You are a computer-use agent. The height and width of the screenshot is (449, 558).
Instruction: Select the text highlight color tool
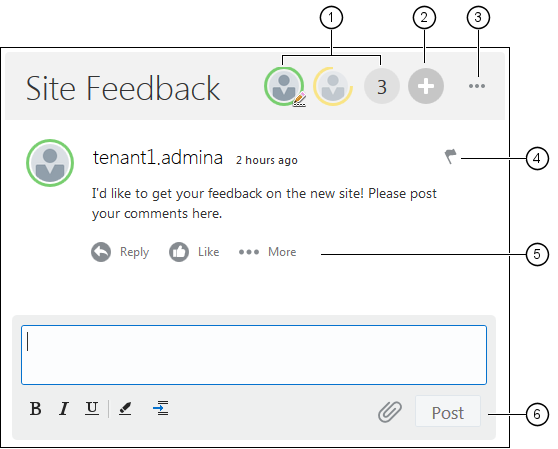125,408
